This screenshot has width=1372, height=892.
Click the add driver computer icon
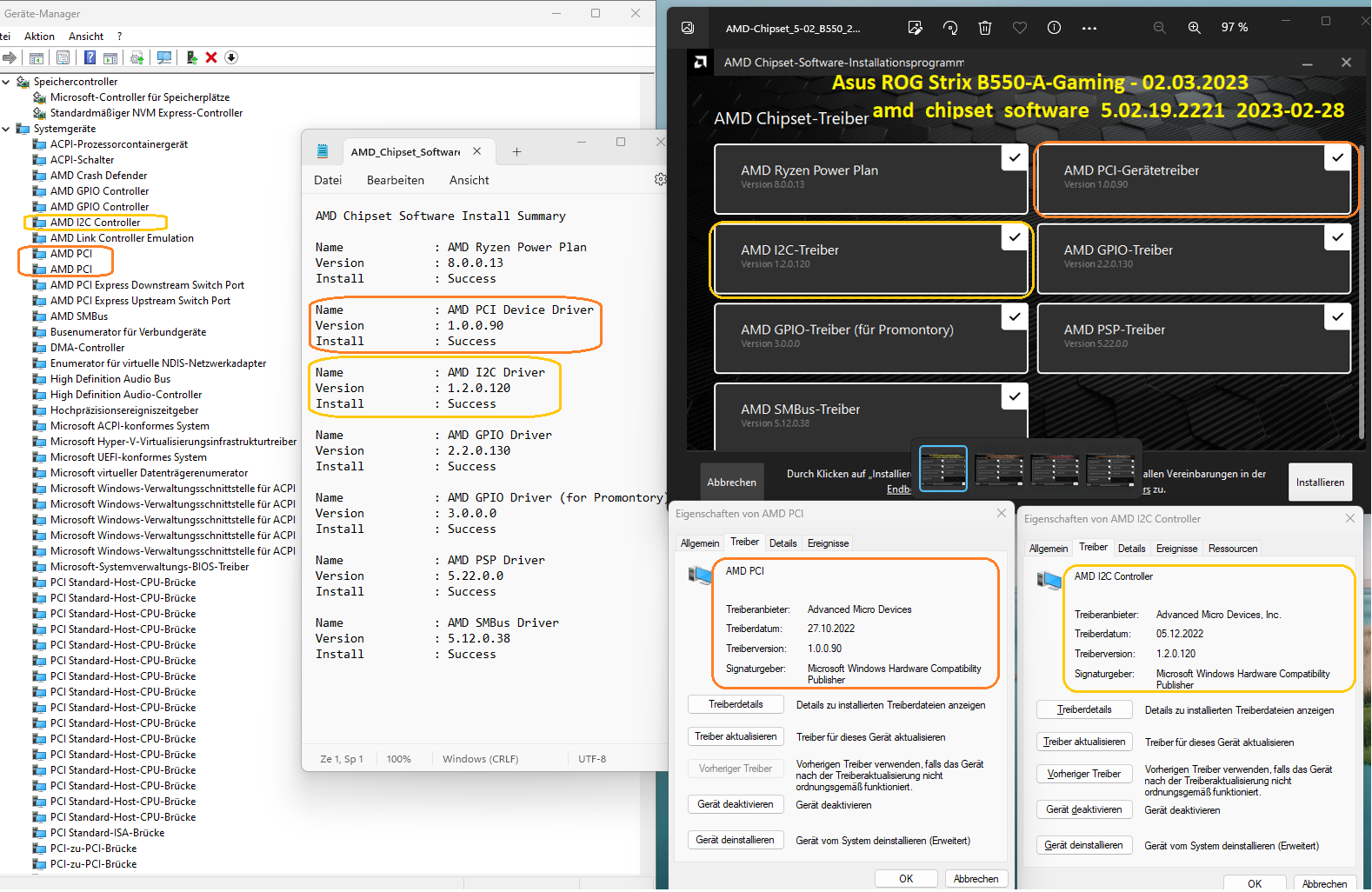tap(191, 57)
